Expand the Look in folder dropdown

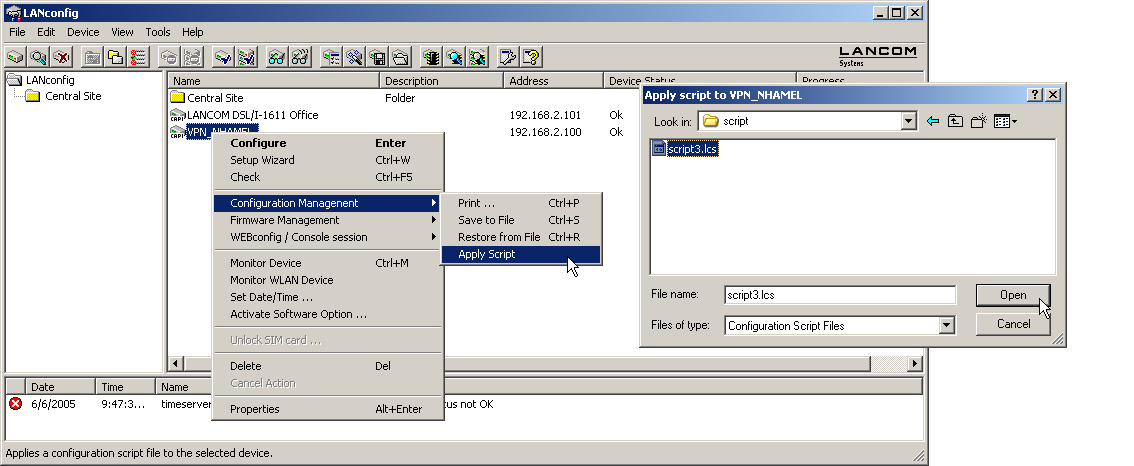click(908, 122)
